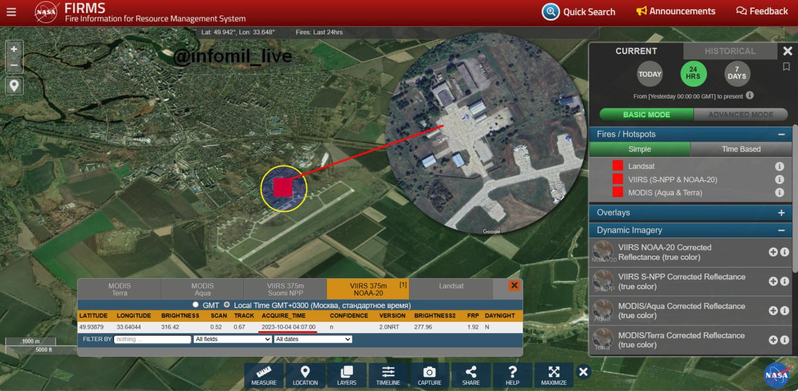This screenshot has height=391, width=798.
Task: Switch to Advanced Mode
Action: click(740, 115)
